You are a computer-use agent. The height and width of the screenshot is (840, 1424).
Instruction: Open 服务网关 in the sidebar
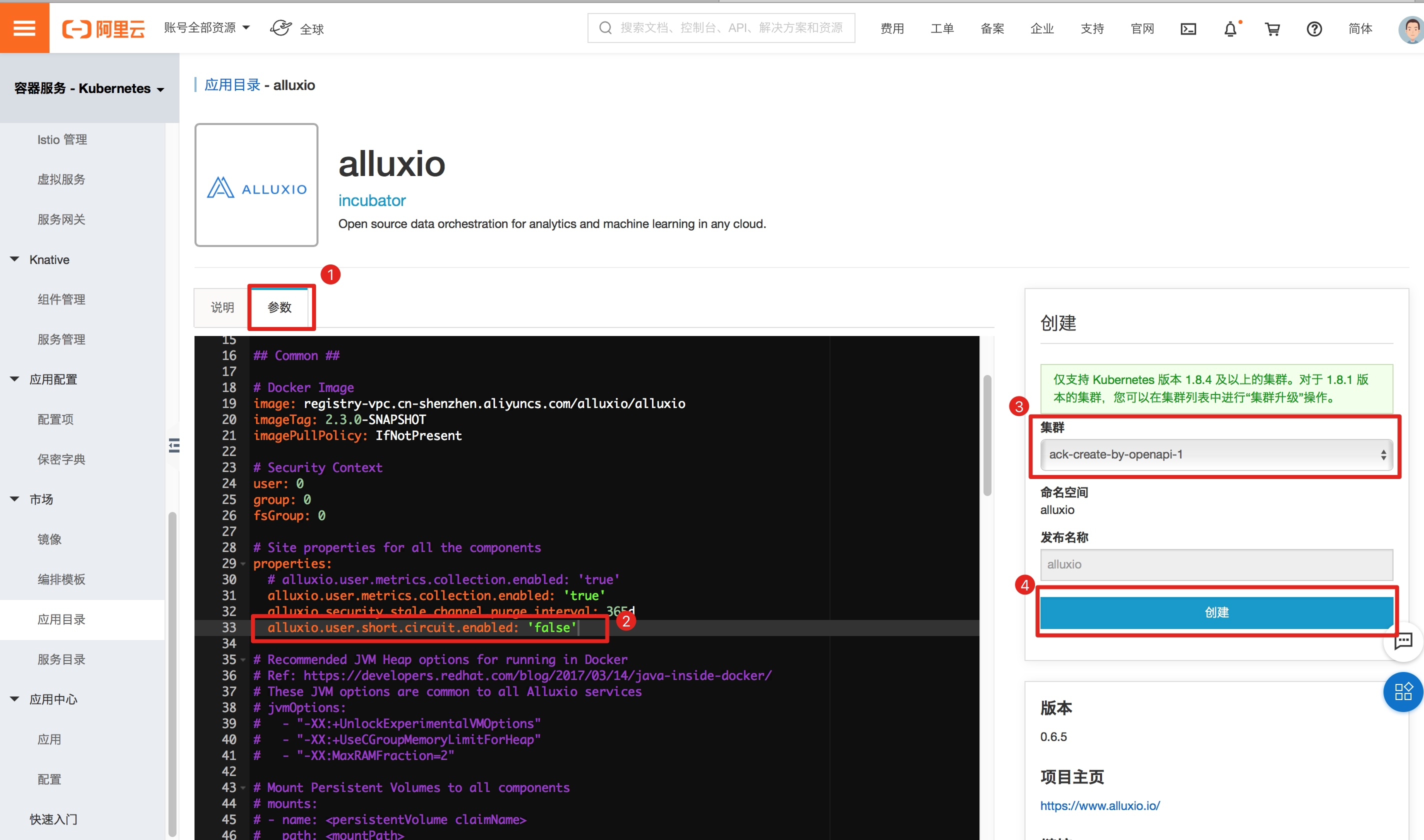pyautogui.click(x=61, y=219)
